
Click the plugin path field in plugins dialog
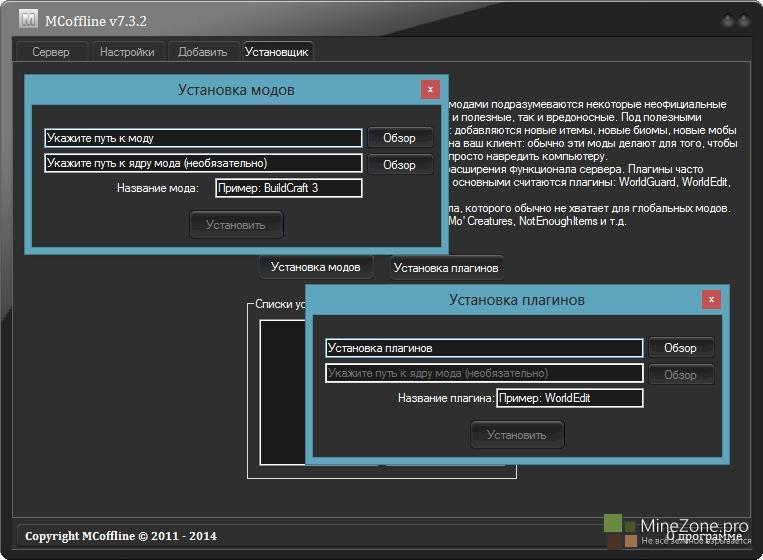pyautogui.click(x=484, y=348)
